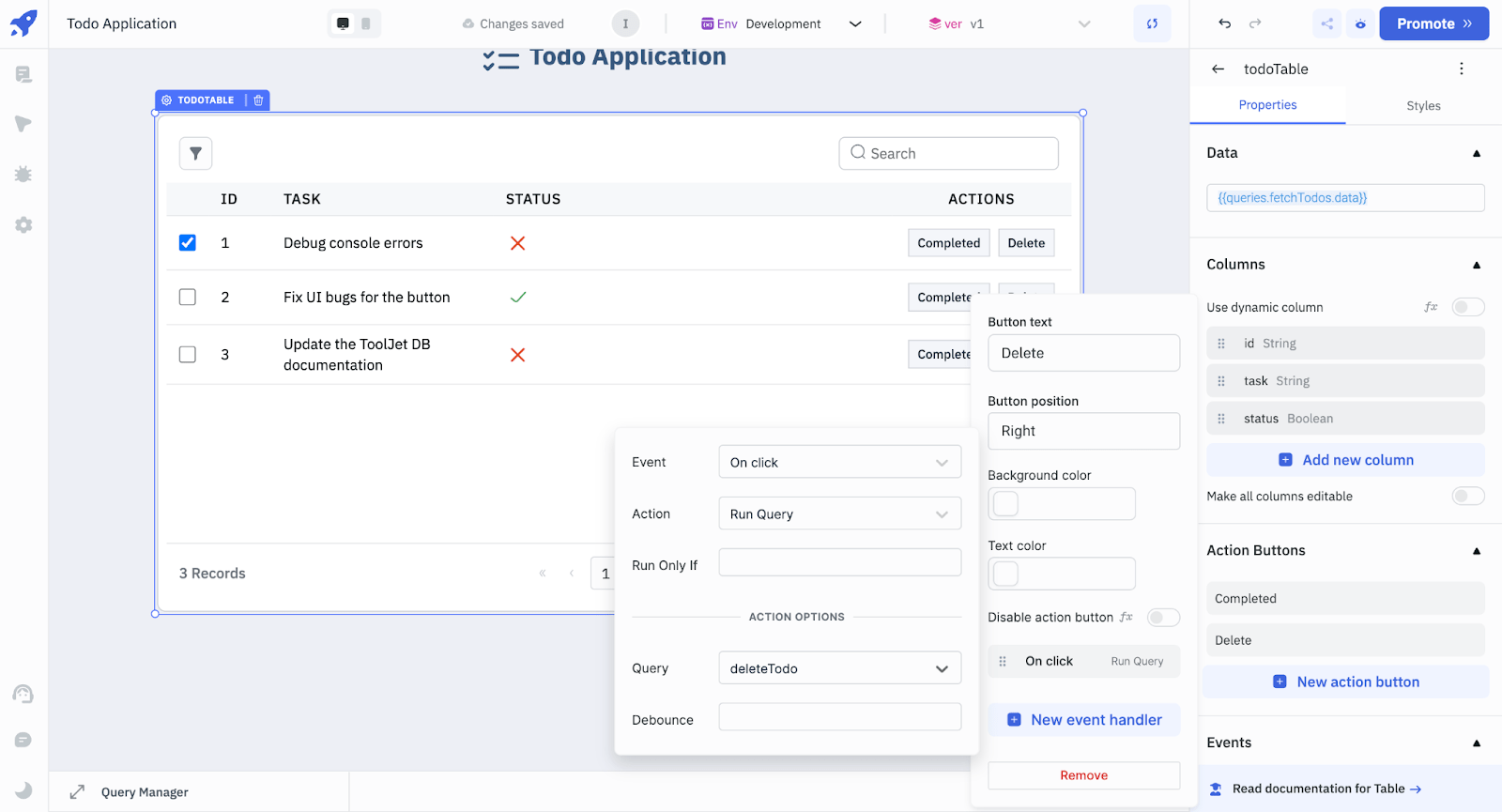Go back from todoTable panel

pos(1218,69)
